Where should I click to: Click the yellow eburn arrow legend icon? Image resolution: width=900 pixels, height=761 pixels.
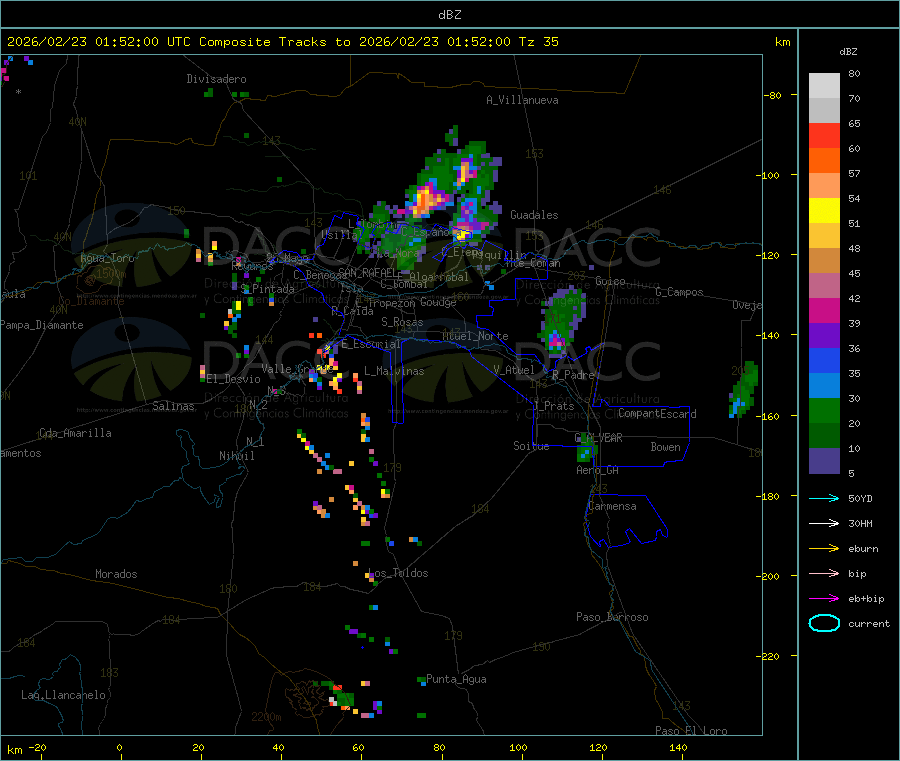[x=824, y=548]
